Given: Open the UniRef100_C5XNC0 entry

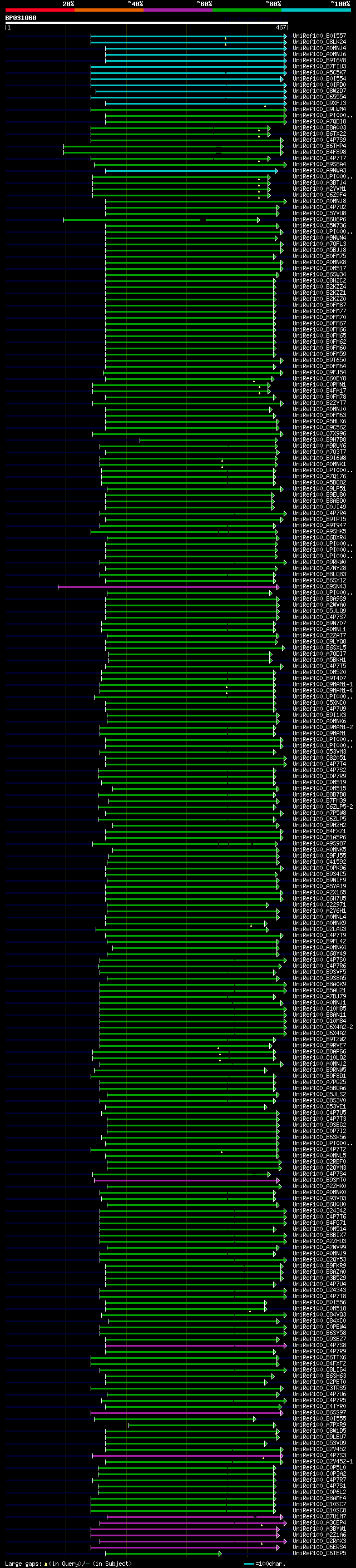Looking at the screenshot, I should [319, 703].
